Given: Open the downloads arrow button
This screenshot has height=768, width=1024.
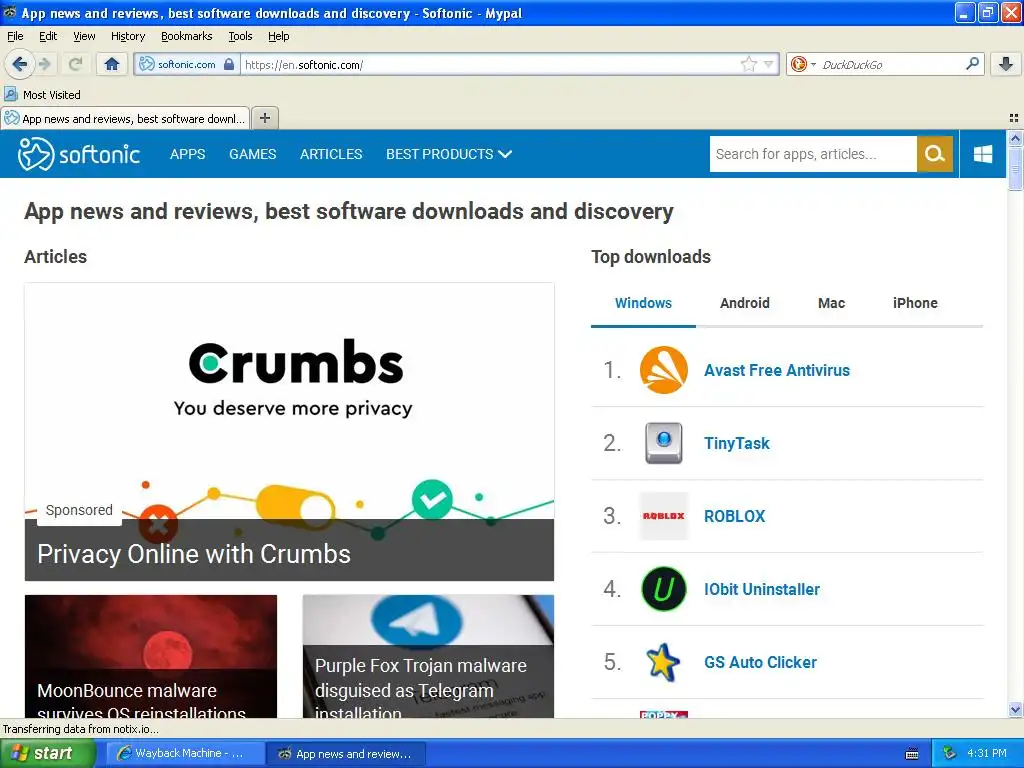Looking at the screenshot, I should point(1006,64).
